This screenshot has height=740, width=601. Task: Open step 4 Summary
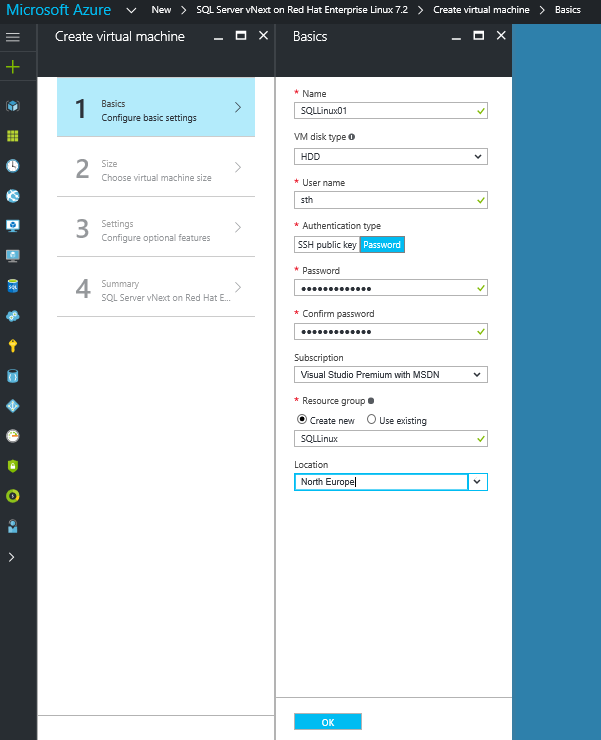(156, 287)
